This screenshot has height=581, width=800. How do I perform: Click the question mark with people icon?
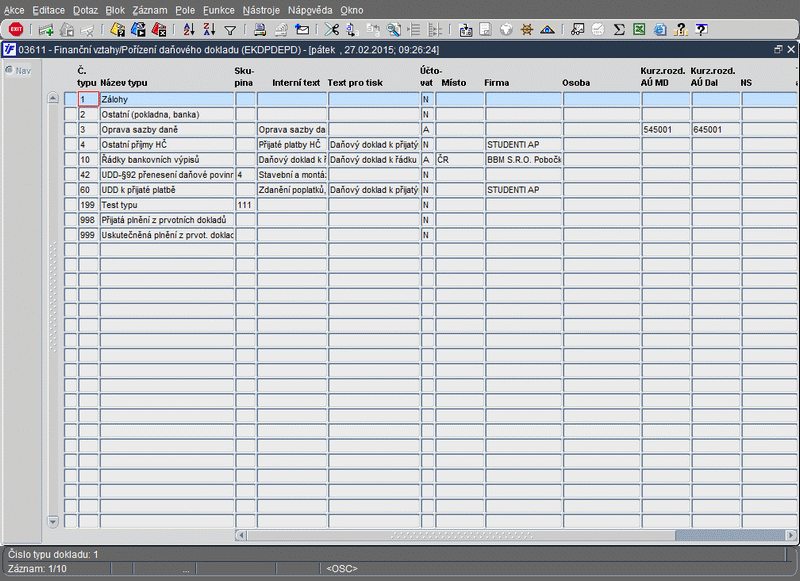681,30
